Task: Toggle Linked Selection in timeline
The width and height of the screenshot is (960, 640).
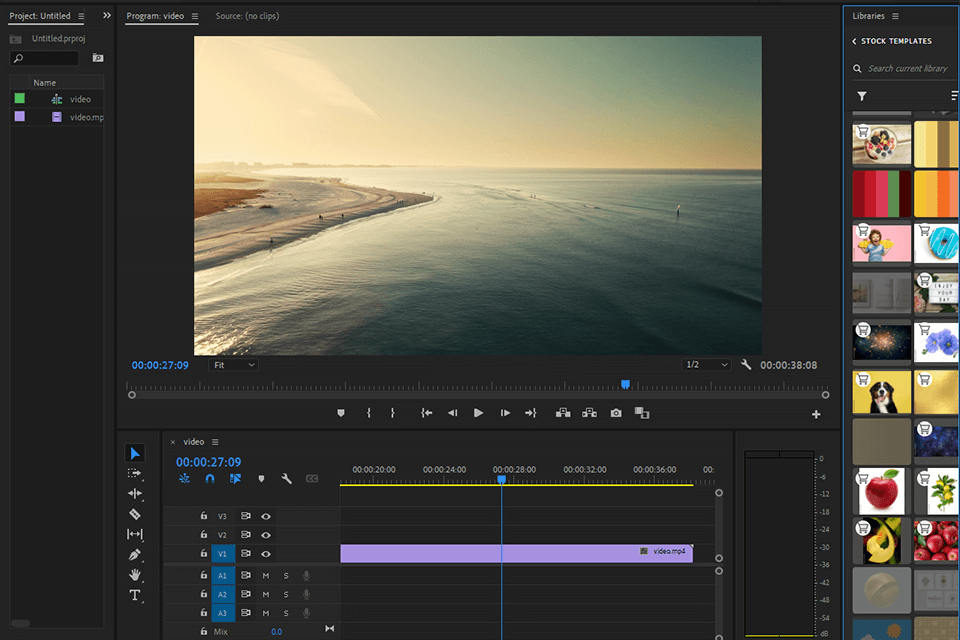Action: click(235, 478)
